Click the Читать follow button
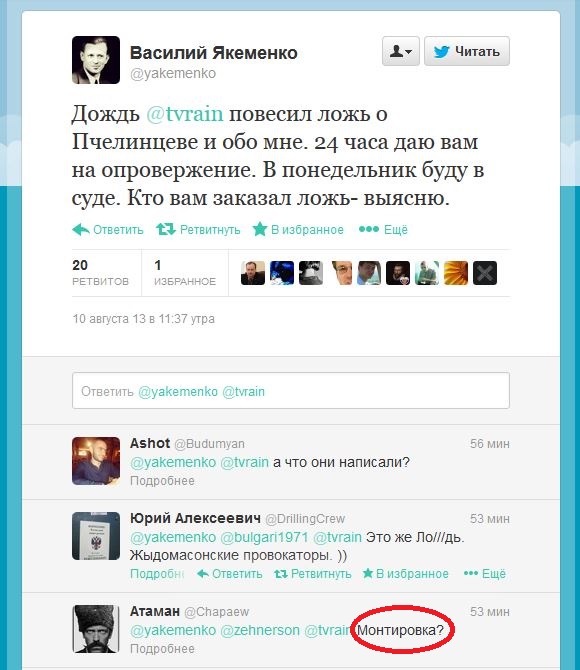580x670 pixels. [x=467, y=51]
